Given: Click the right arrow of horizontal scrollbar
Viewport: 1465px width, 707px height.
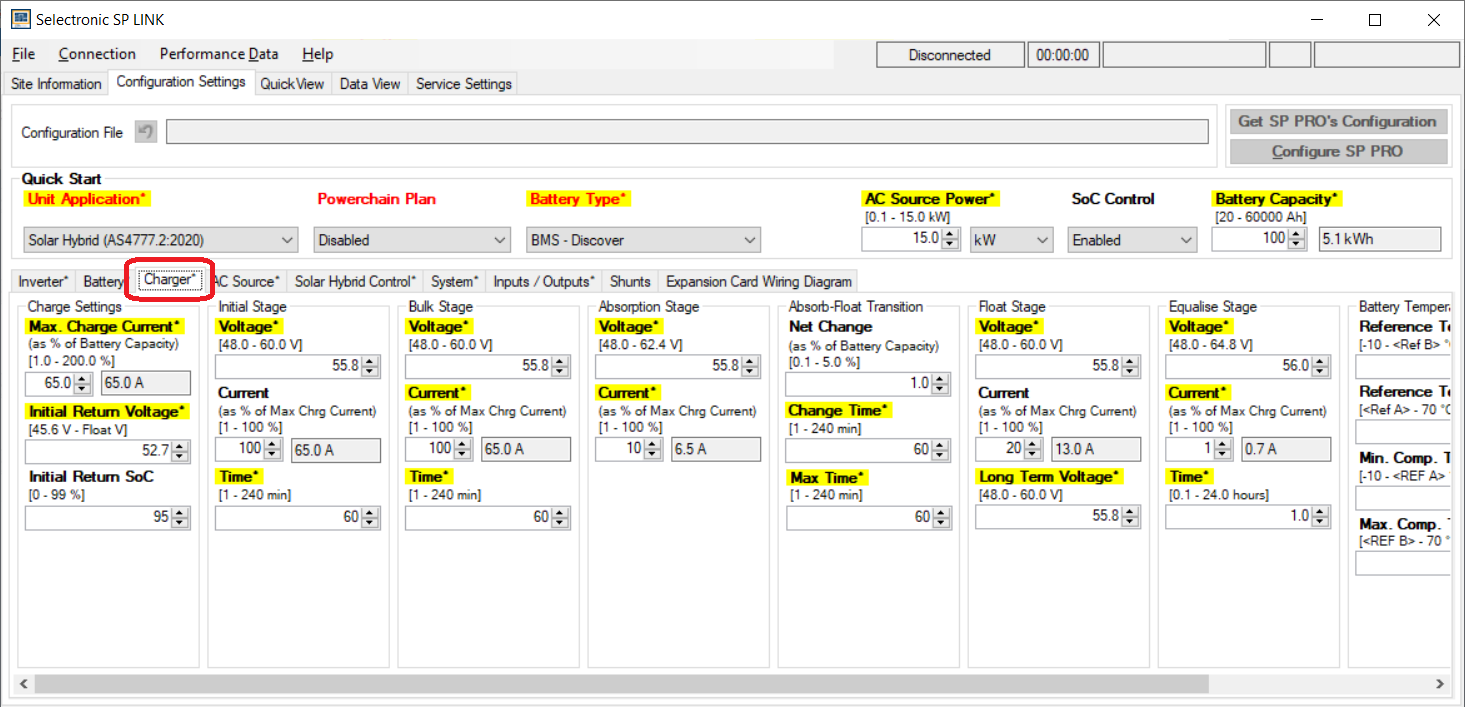Looking at the screenshot, I should click(x=1440, y=684).
